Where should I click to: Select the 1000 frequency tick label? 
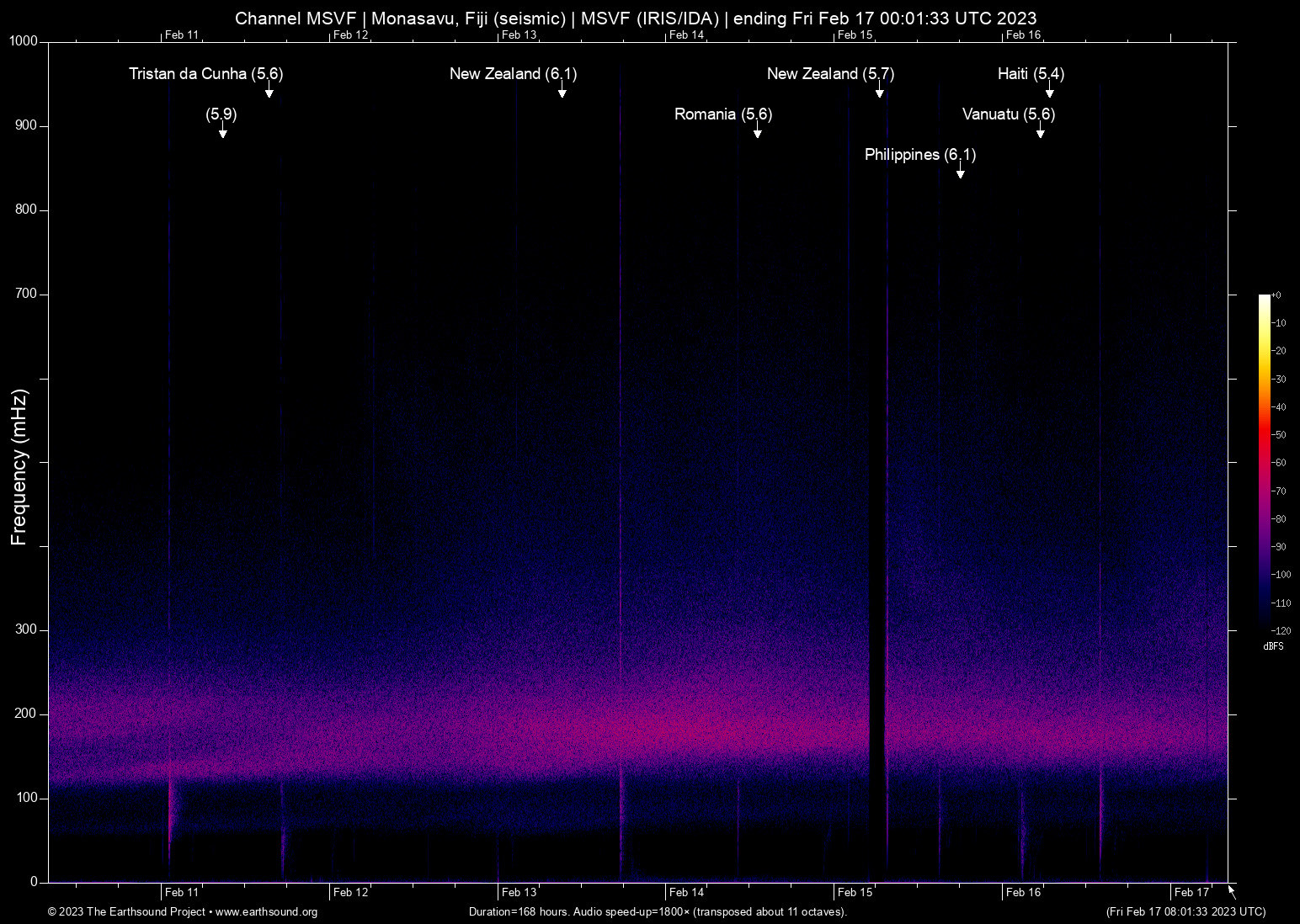[x=24, y=40]
